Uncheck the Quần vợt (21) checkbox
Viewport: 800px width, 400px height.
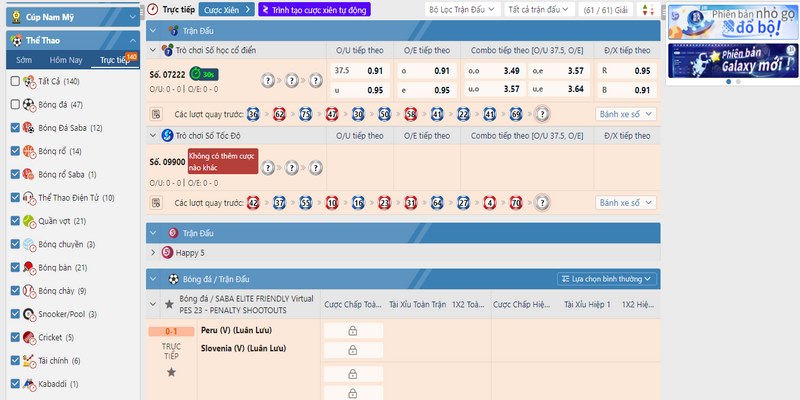pos(14,221)
